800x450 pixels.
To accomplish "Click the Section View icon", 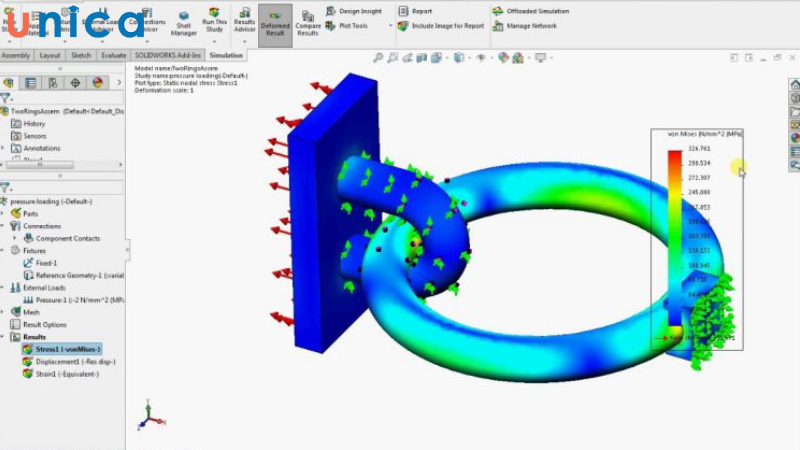I will (421, 58).
